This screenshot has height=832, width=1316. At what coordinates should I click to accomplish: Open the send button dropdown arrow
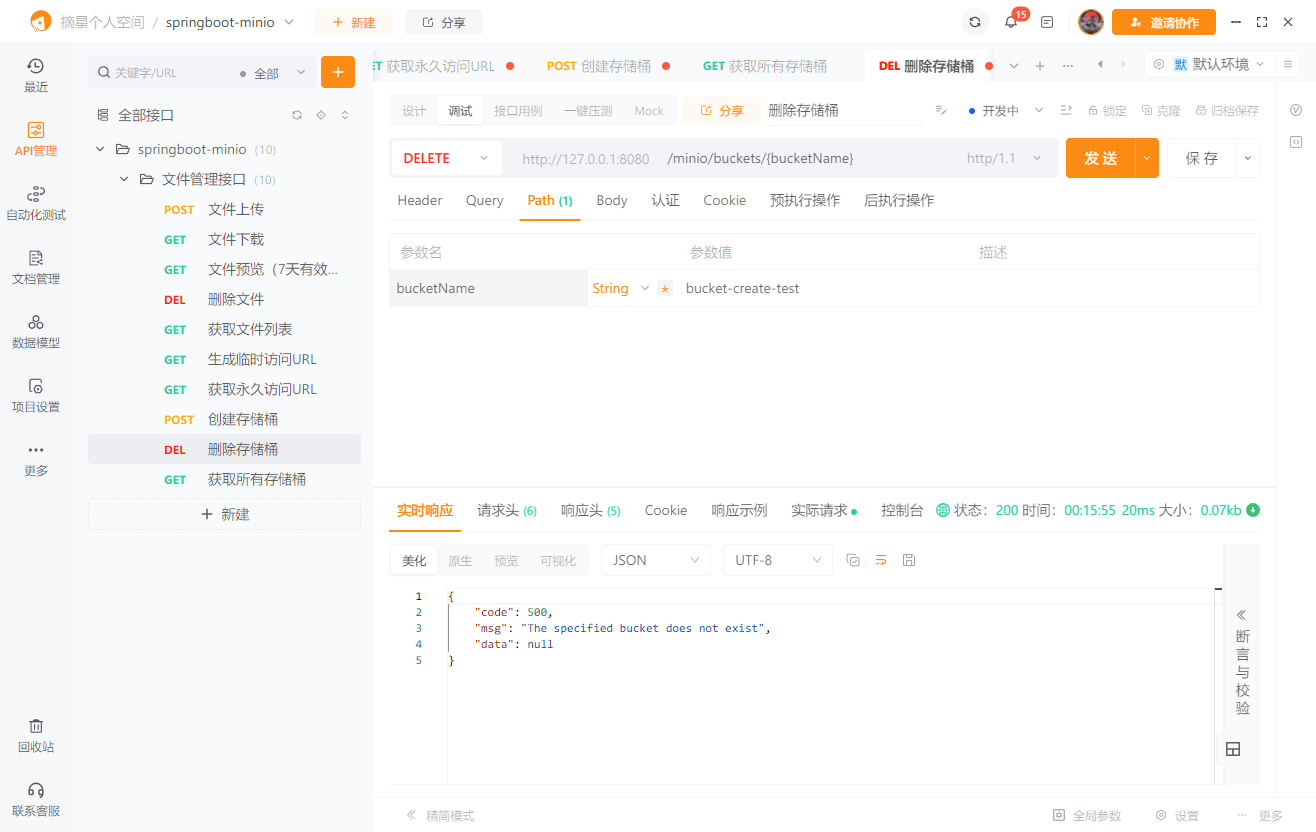pos(1147,158)
